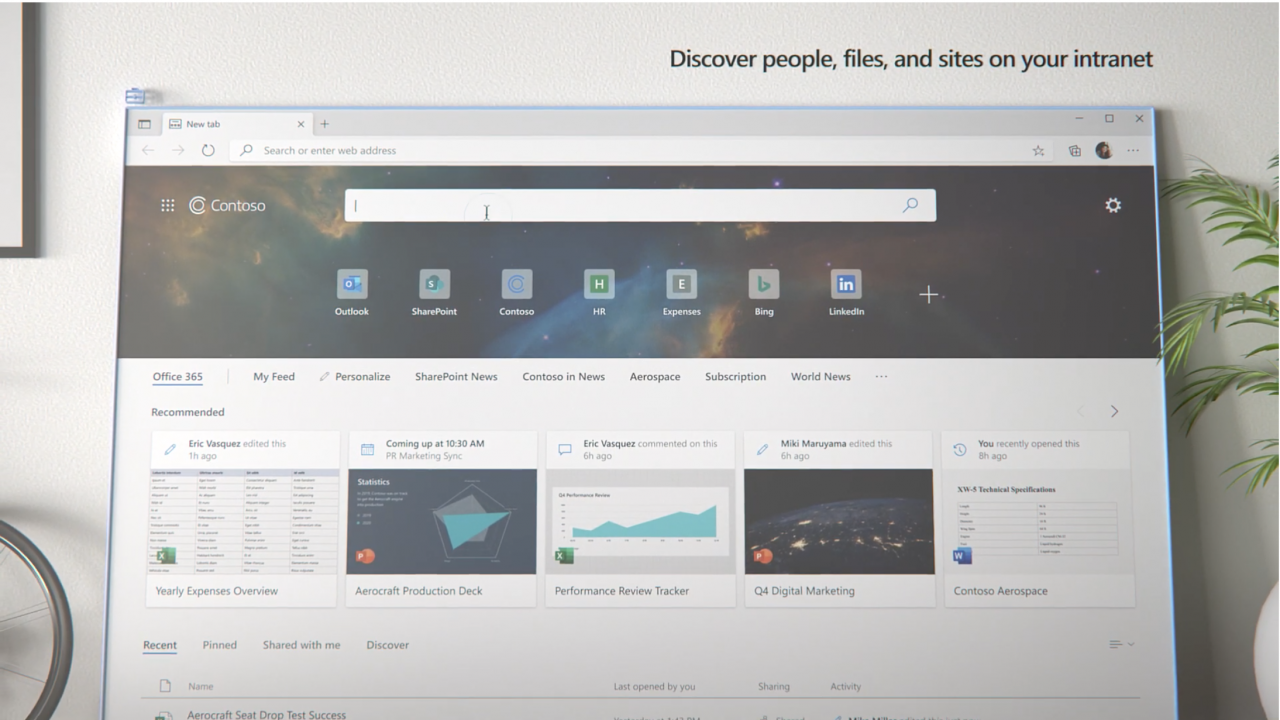Image resolution: width=1280 pixels, height=720 pixels.
Task: Open the Collections icon in toolbar
Action: pos(1074,151)
